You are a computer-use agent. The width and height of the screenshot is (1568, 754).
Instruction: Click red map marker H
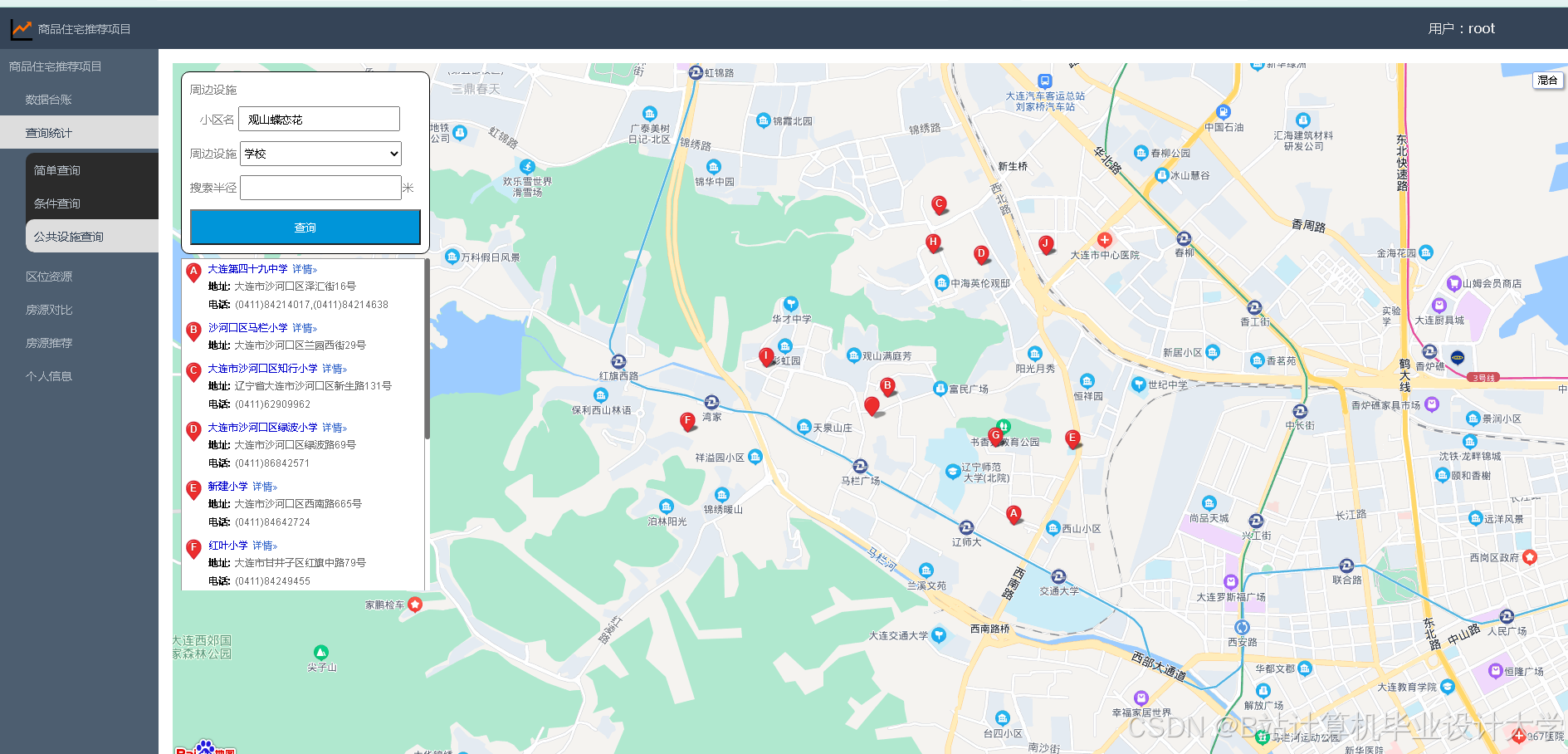point(933,243)
